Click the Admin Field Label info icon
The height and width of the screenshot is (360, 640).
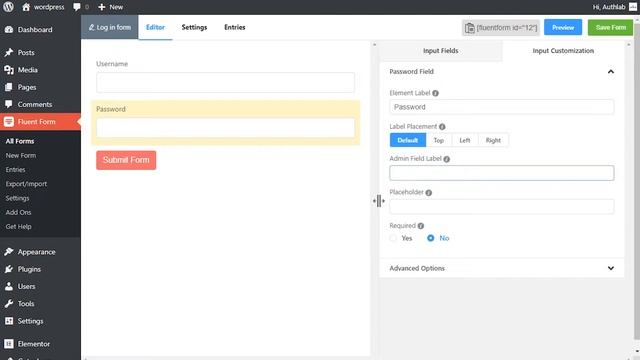click(447, 159)
